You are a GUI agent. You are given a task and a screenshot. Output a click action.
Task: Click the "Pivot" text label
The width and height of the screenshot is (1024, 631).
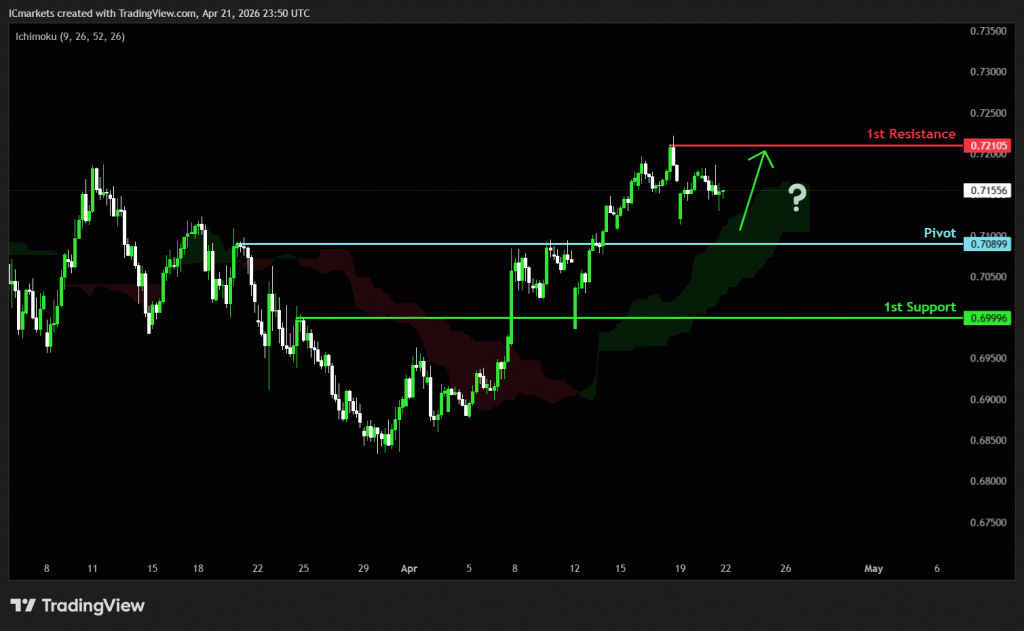[x=939, y=232]
